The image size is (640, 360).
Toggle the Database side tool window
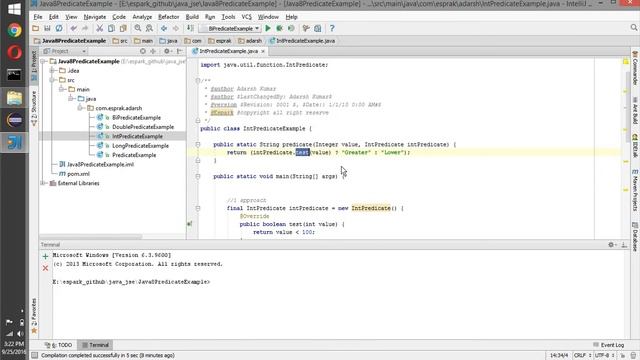pyautogui.click(x=635, y=237)
